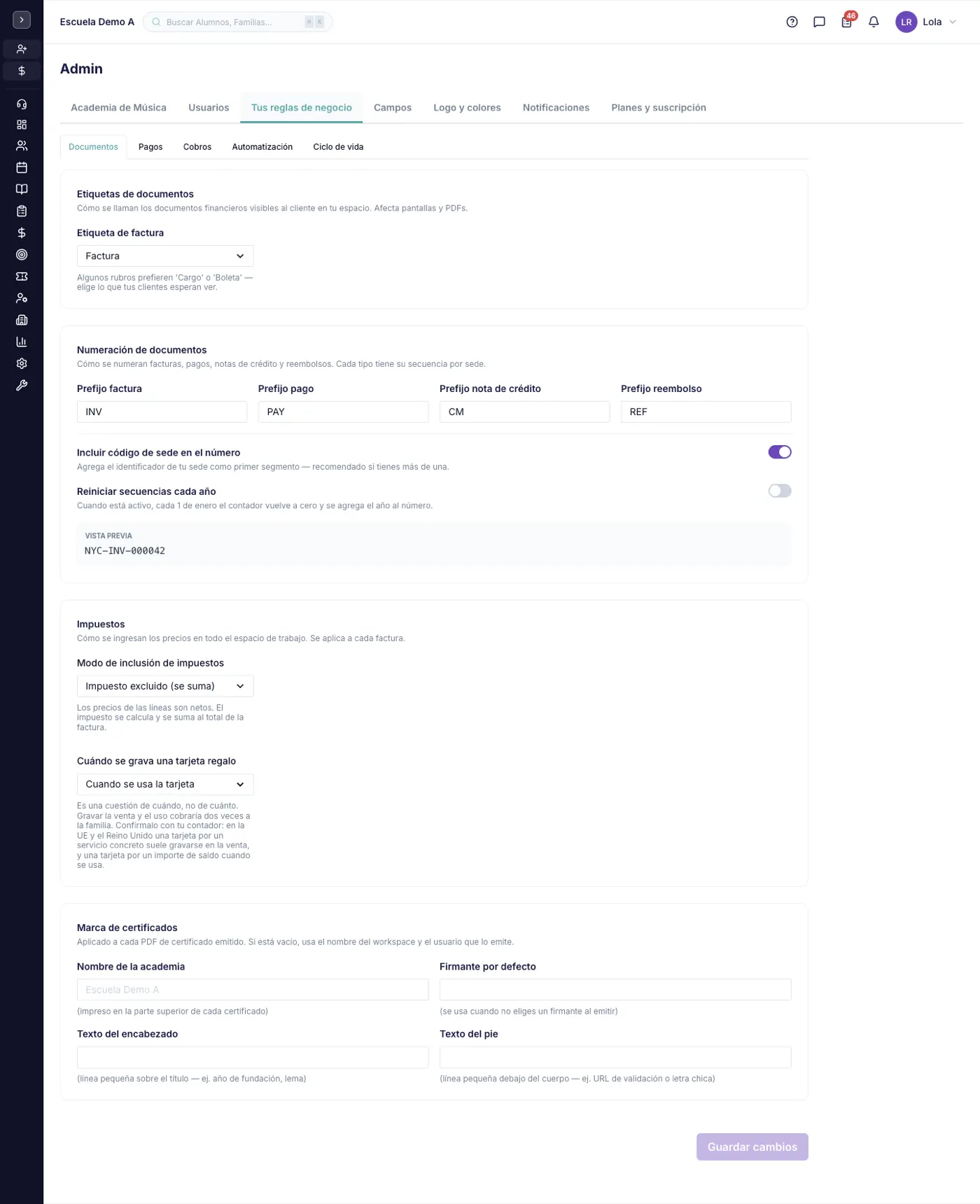Open the help question-mark icon

pos(792,22)
